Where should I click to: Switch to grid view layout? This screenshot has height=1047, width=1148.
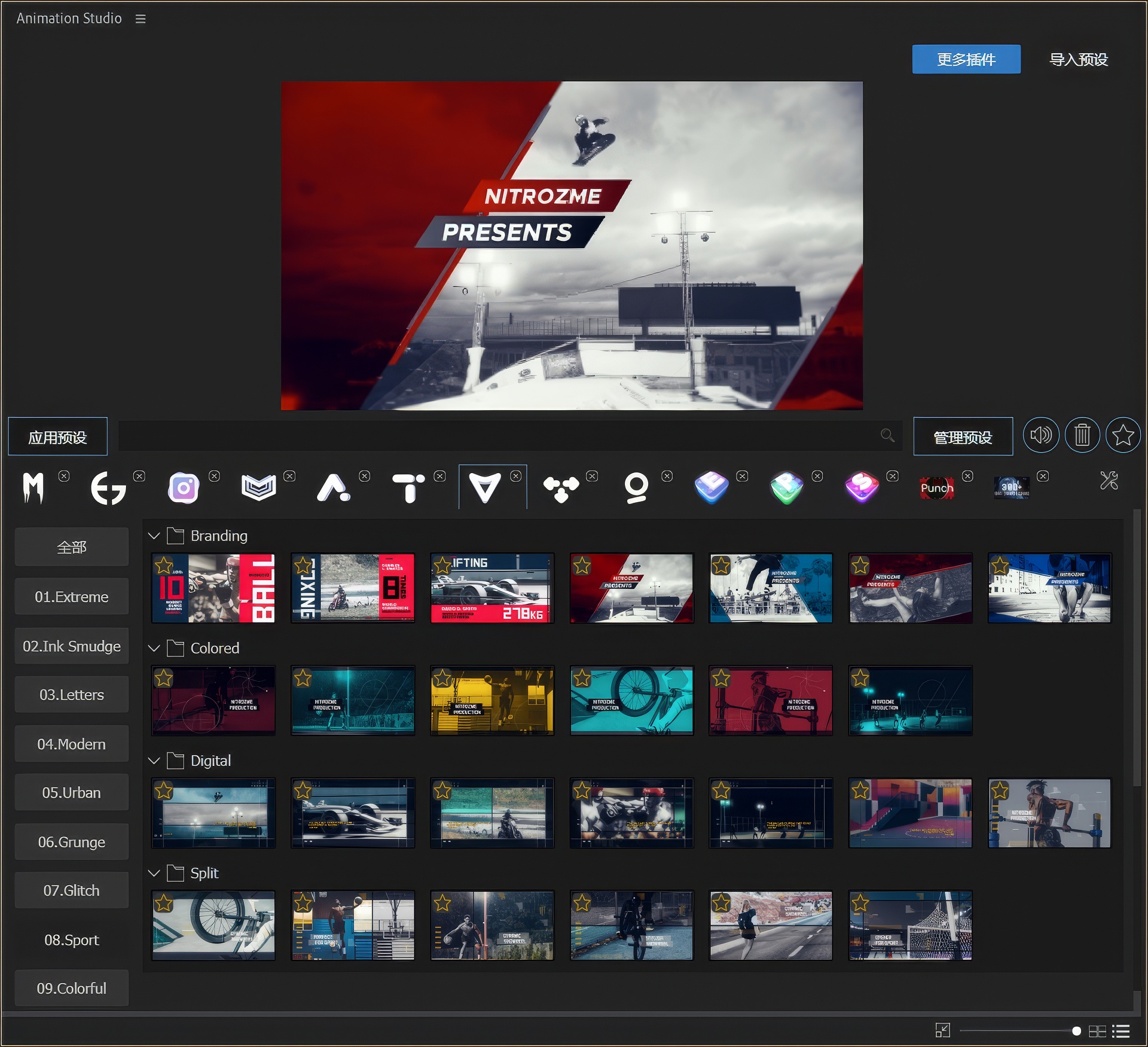point(1097,1031)
